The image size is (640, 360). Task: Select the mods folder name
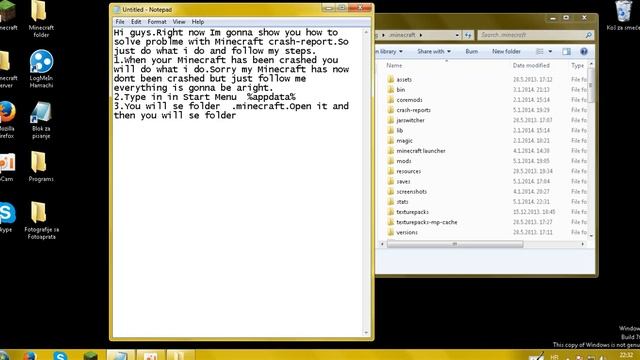tap(404, 161)
